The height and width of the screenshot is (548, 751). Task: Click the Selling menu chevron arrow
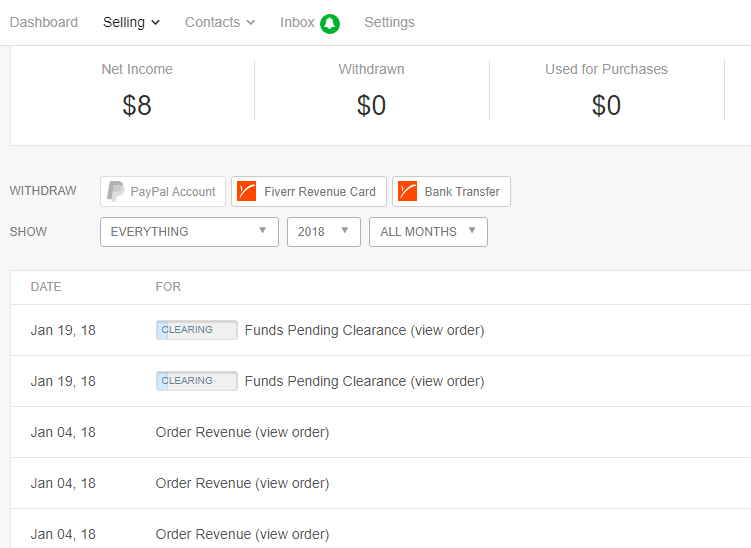155,23
